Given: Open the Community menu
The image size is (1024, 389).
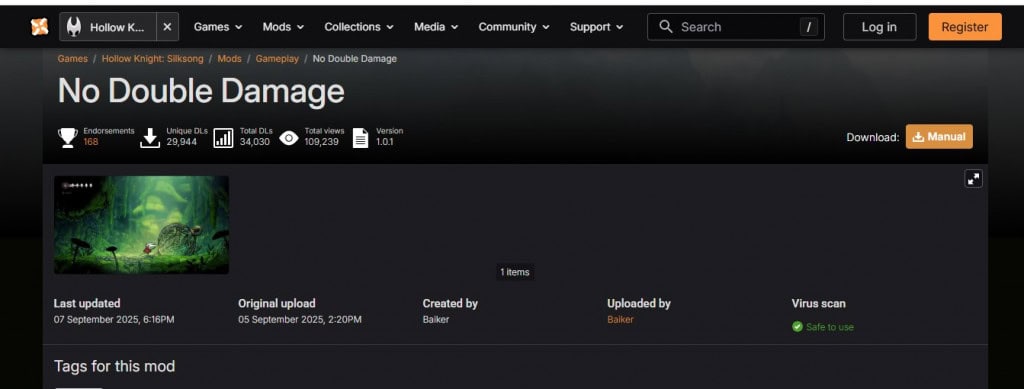Looking at the screenshot, I should click(x=514, y=27).
